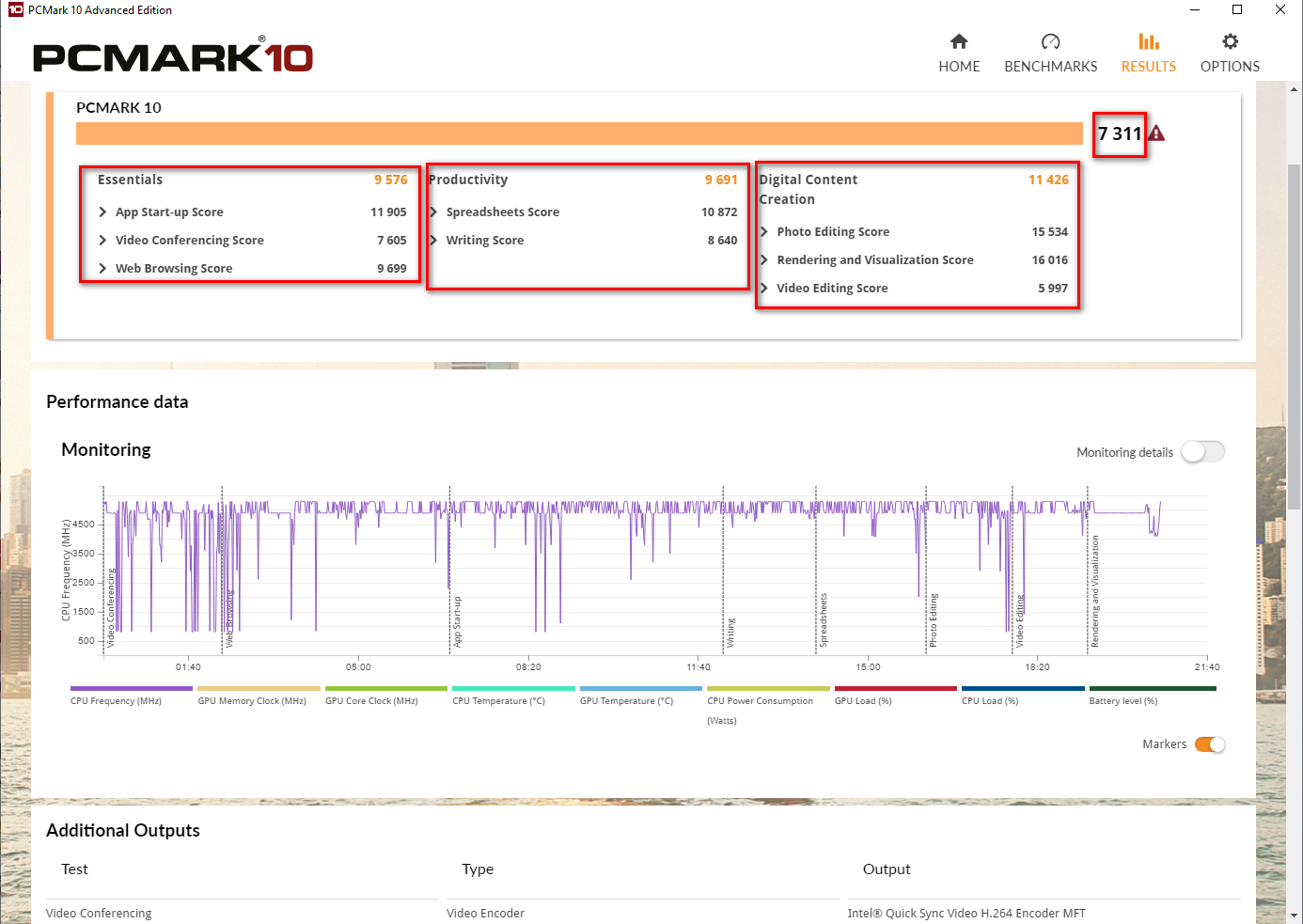Click the CPU Frequency (MHz) legend swatch

[132, 688]
